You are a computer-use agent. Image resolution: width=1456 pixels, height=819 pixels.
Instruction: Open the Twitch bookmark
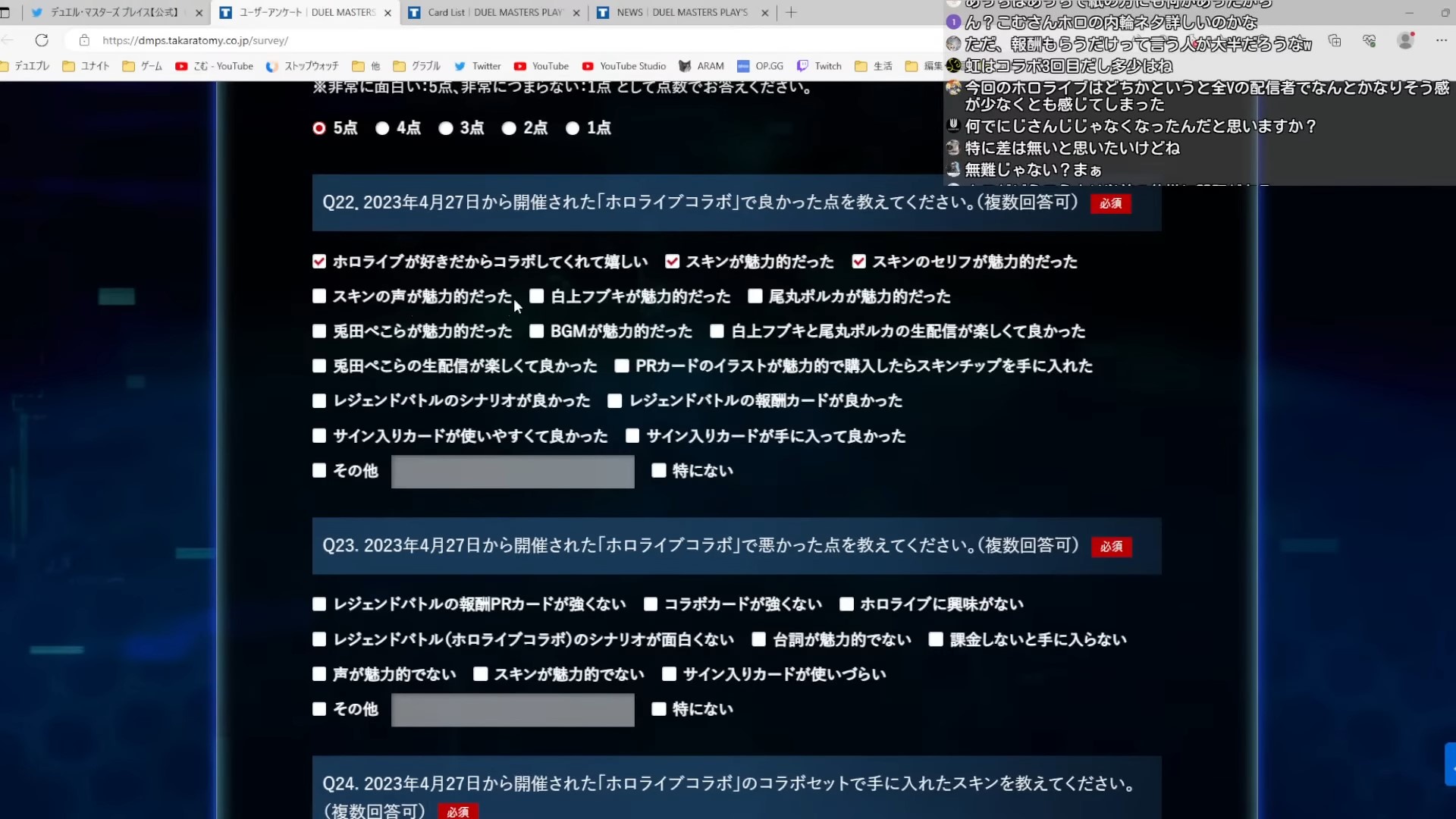pos(819,66)
